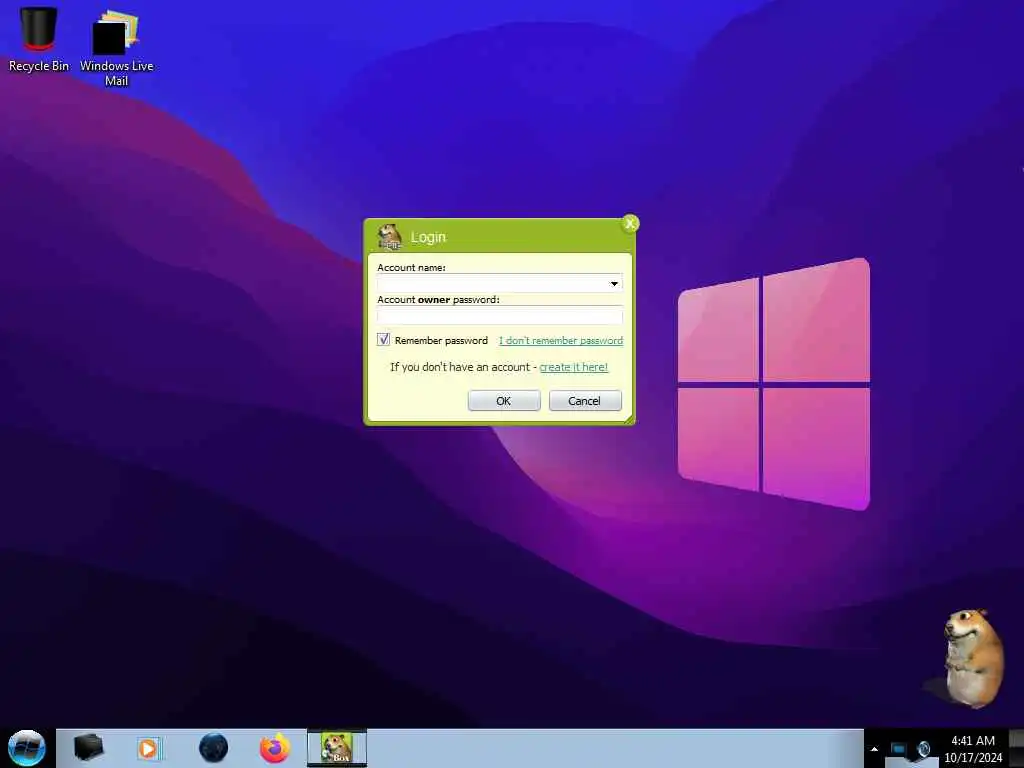Close the Login dialog with X

(630, 224)
